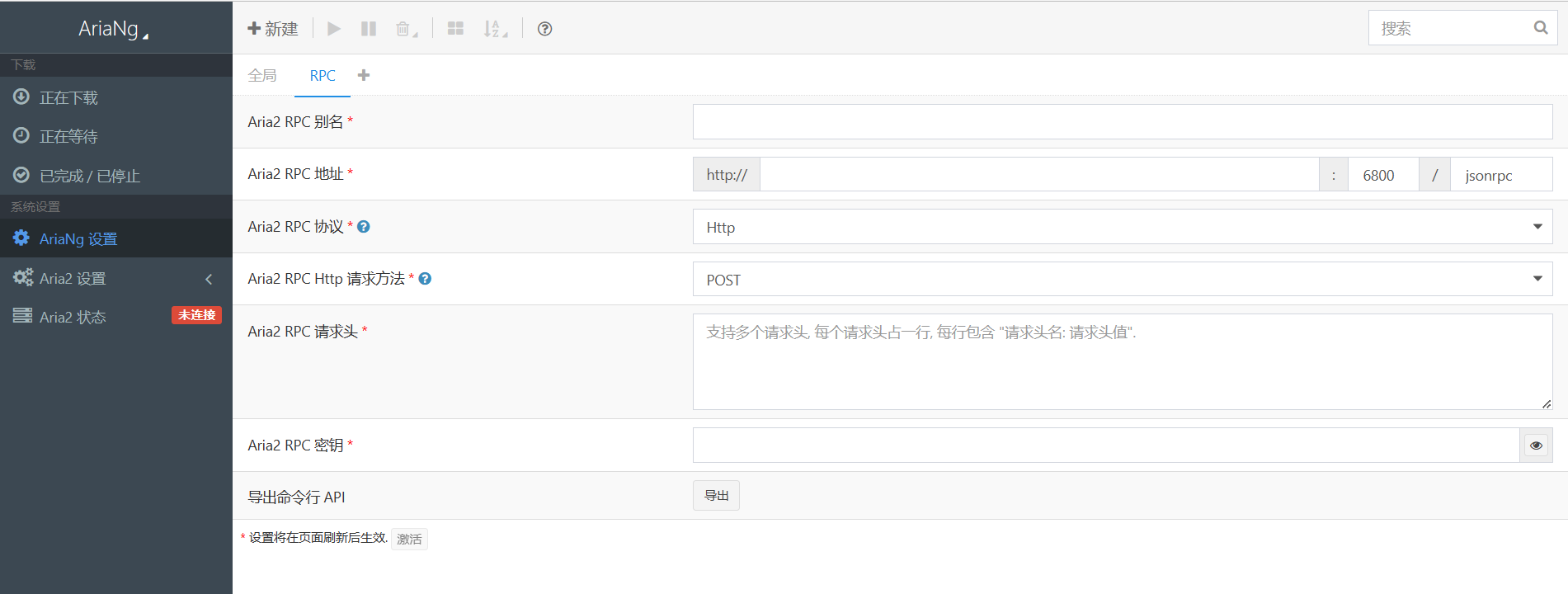Toggle RPC secret visibility eye icon
This screenshot has height=594, width=1568.
click(x=1536, y=445)
